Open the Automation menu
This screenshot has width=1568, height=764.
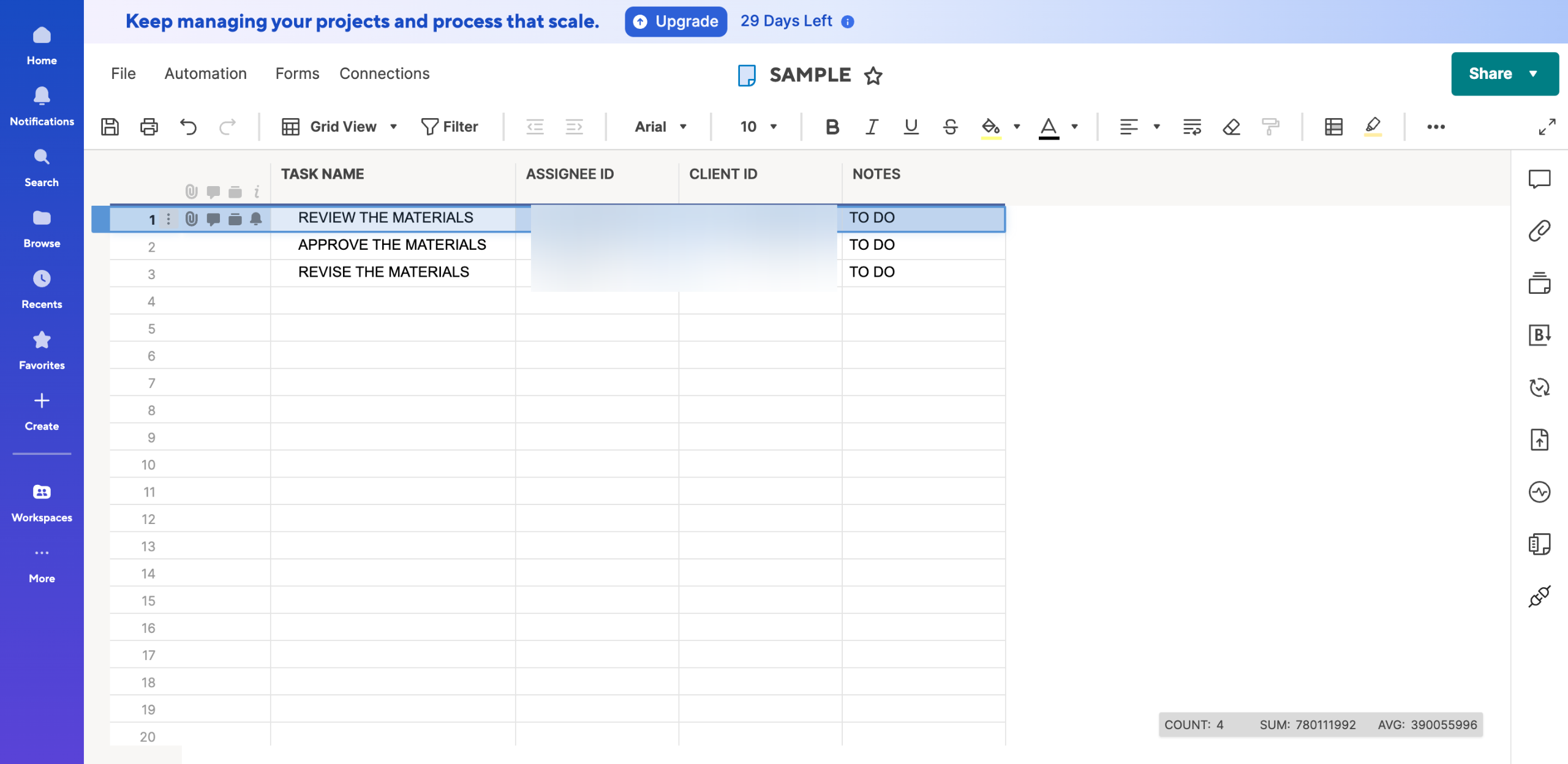click(x=205, y=73)
